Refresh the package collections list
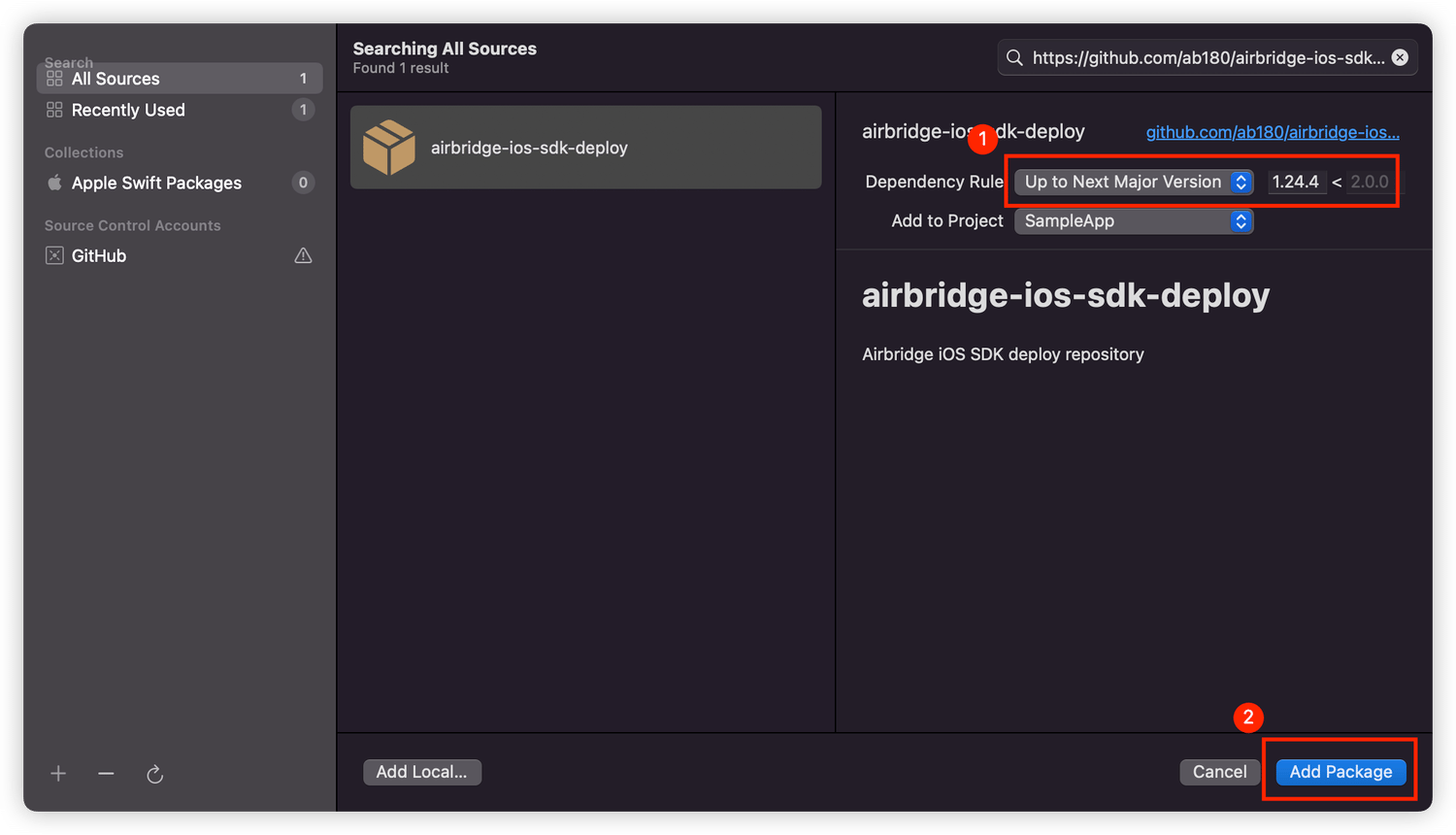Screen dimensions: 1456x835 pyautogui.click(x=154, y=774)
